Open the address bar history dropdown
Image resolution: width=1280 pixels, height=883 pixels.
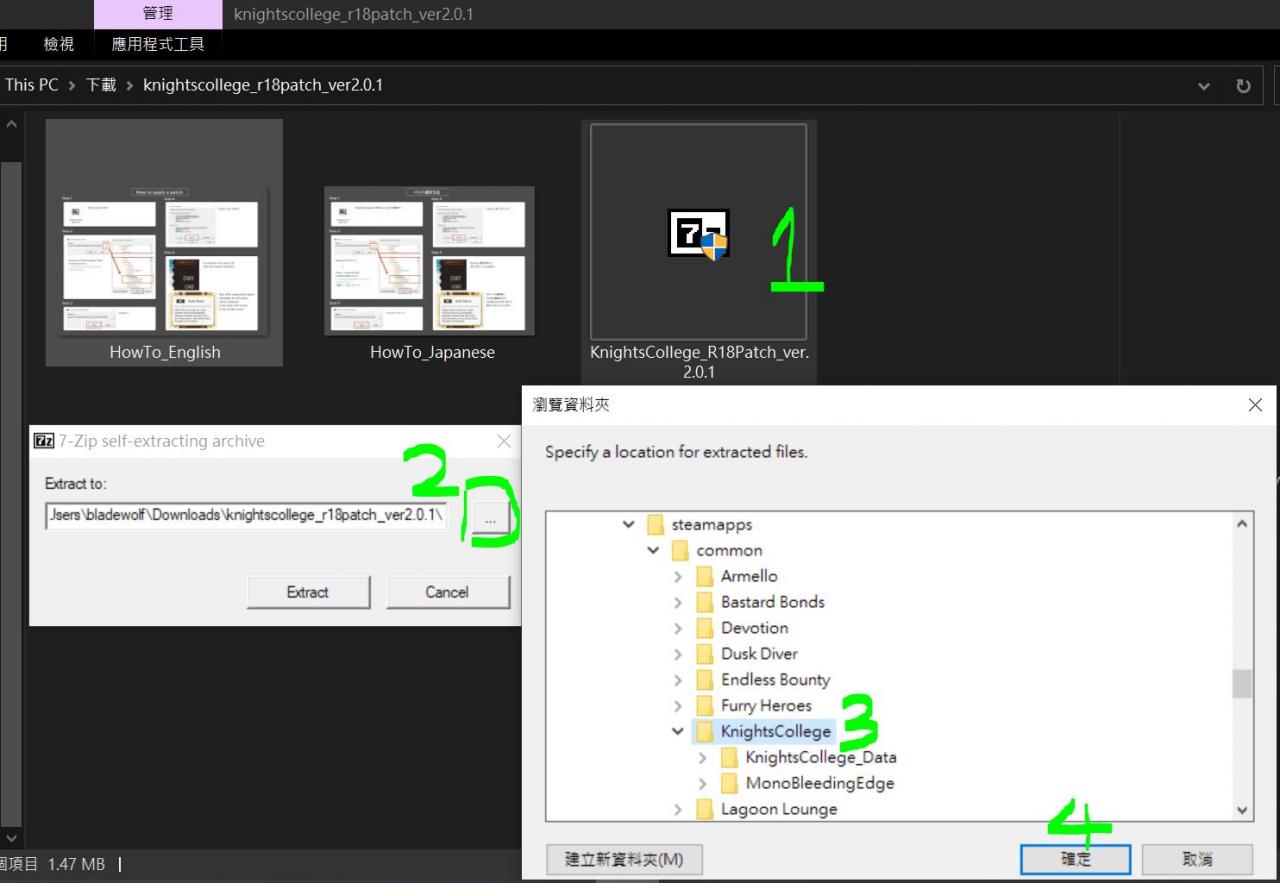pyautogui.click(x=1204, y=86)
